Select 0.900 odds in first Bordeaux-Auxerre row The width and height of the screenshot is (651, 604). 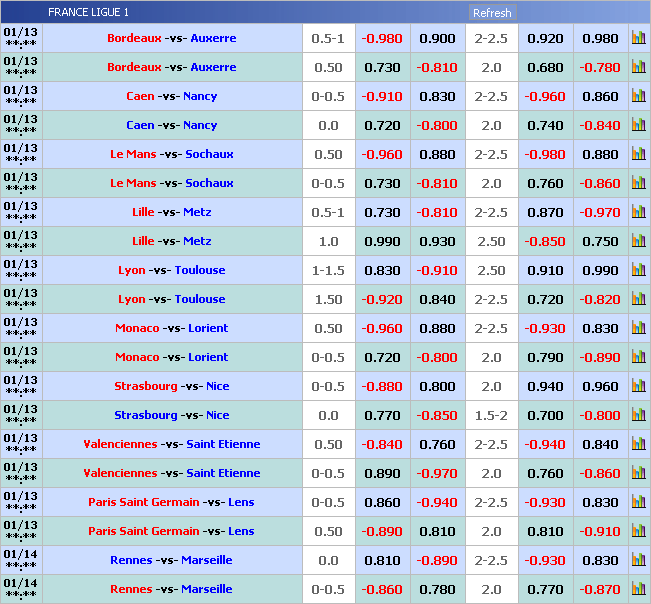[x=437, y=38]
